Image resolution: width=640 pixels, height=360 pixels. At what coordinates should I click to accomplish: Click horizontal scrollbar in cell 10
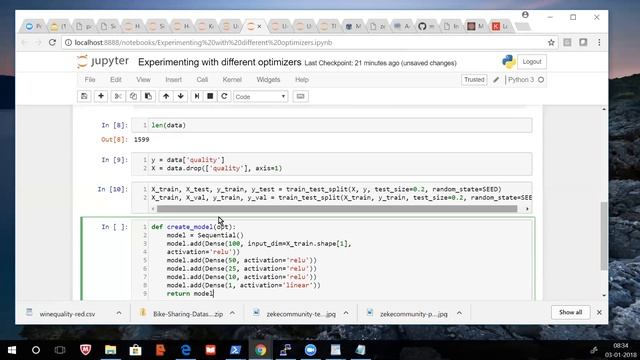[337, 209]
